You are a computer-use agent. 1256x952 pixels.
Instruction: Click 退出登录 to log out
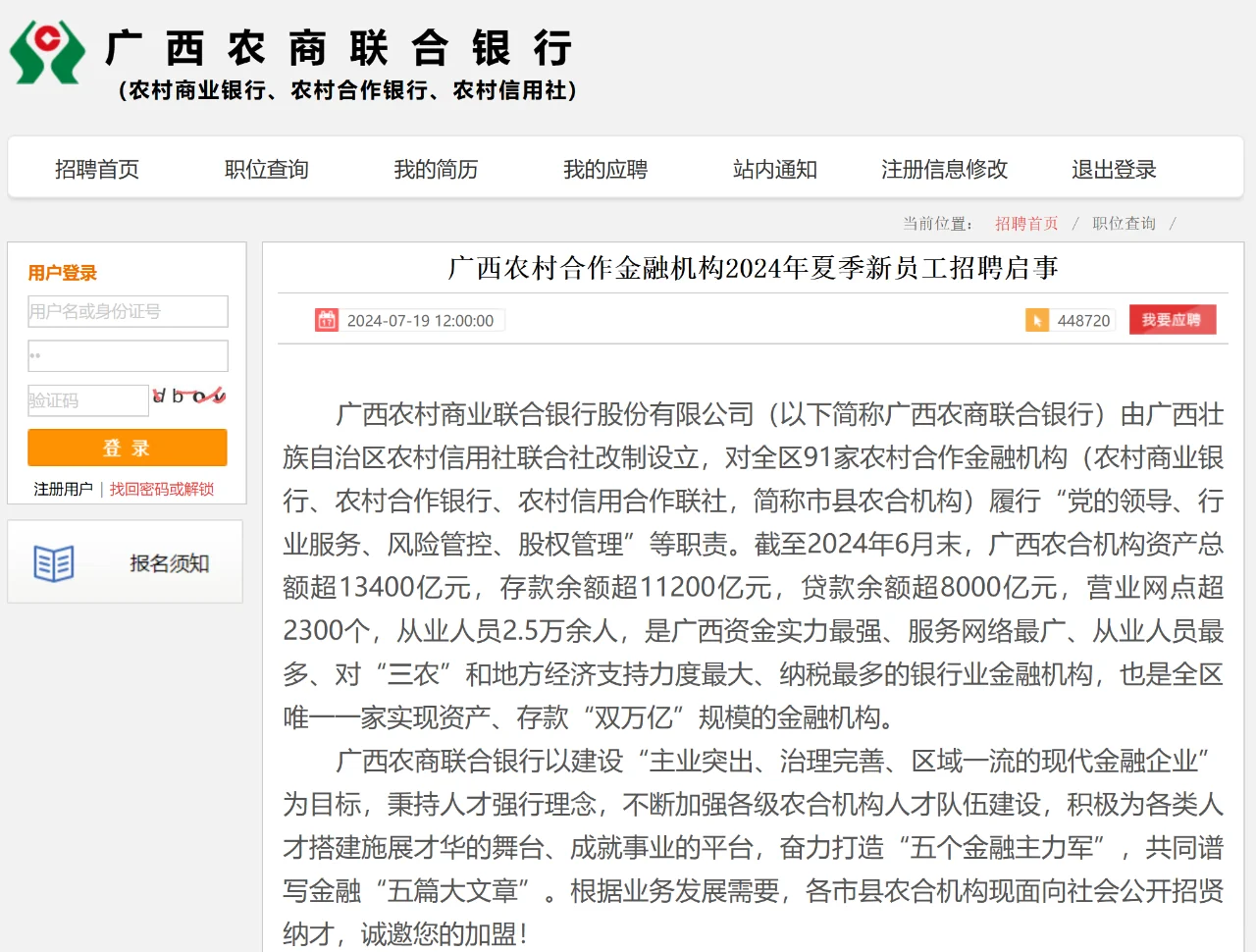click(x=1114, y=170)
